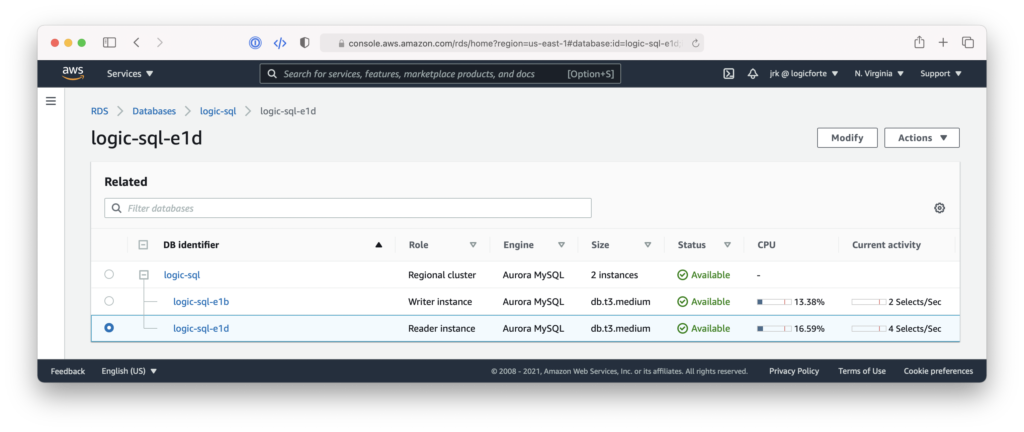Click the Modify button
The width and height of the screenshot is (1024, 432).
pos(847,138)
